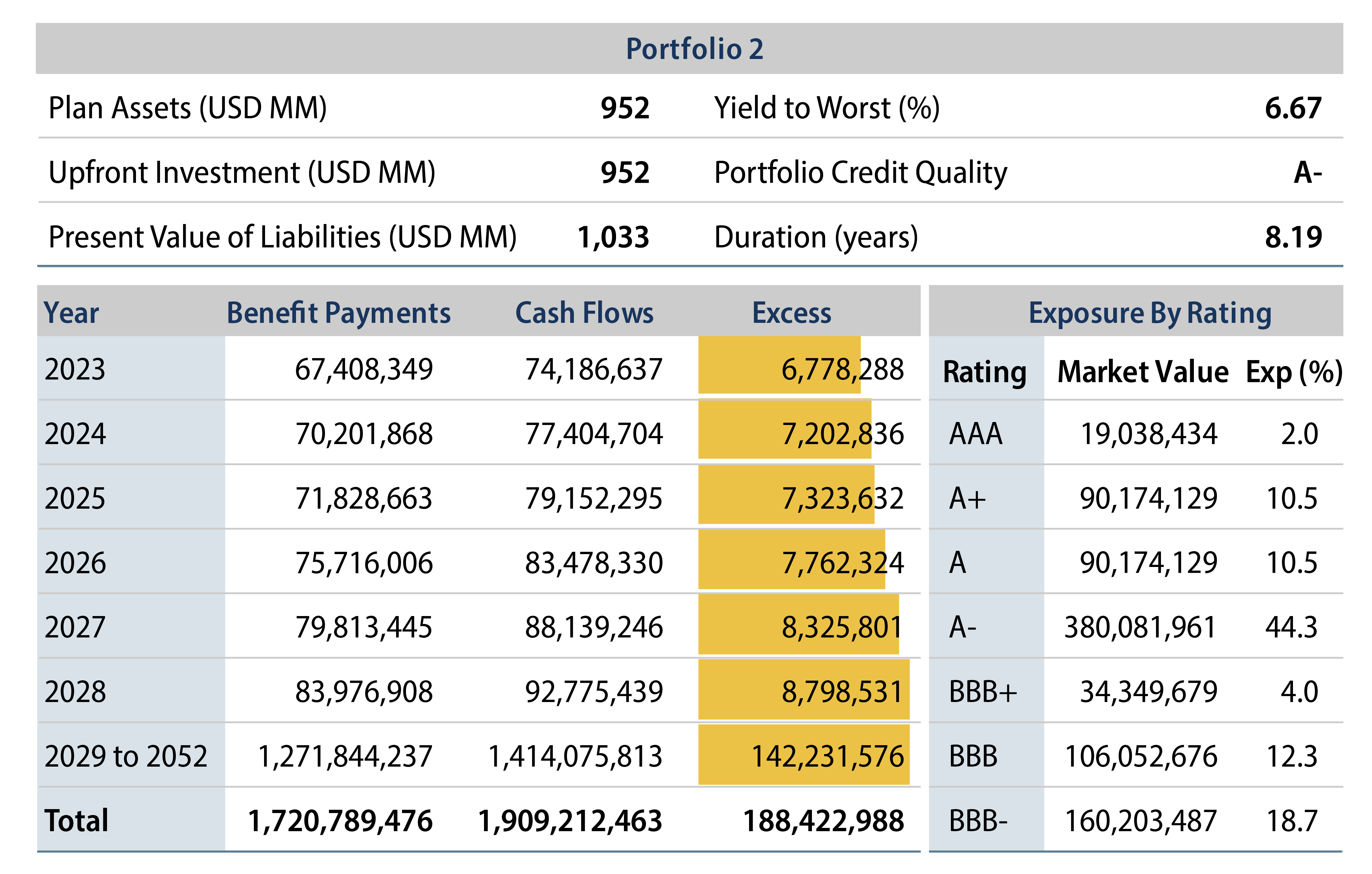Click the Excess column header
This screenshot has width=1372, height=874.
[x=792, y=313]
